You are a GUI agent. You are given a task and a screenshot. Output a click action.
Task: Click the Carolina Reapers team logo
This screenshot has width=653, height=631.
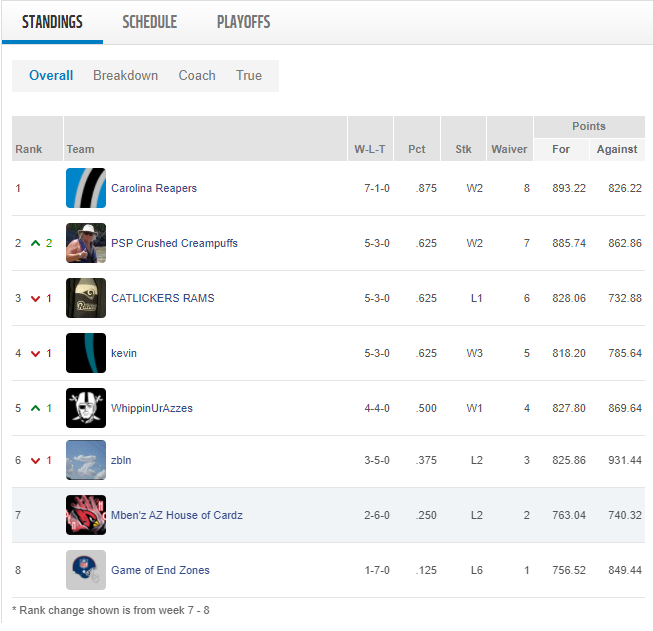86,188
